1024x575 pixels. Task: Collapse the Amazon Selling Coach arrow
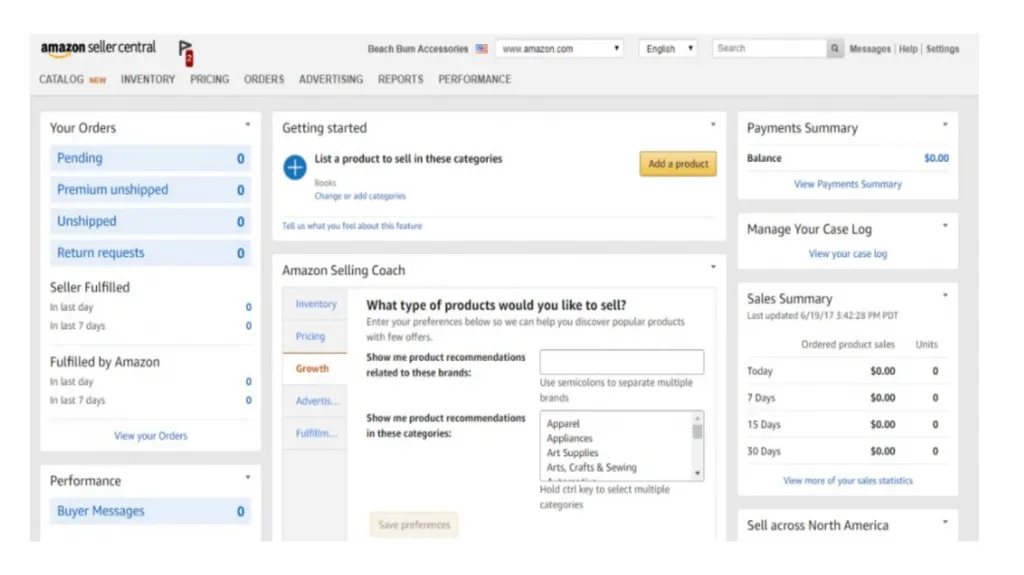click(713, 267)
